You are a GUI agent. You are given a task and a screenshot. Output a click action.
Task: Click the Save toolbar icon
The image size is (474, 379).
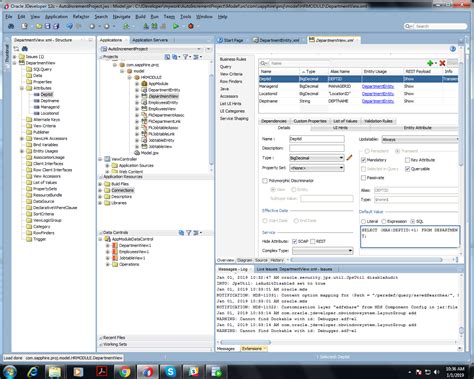47,26
